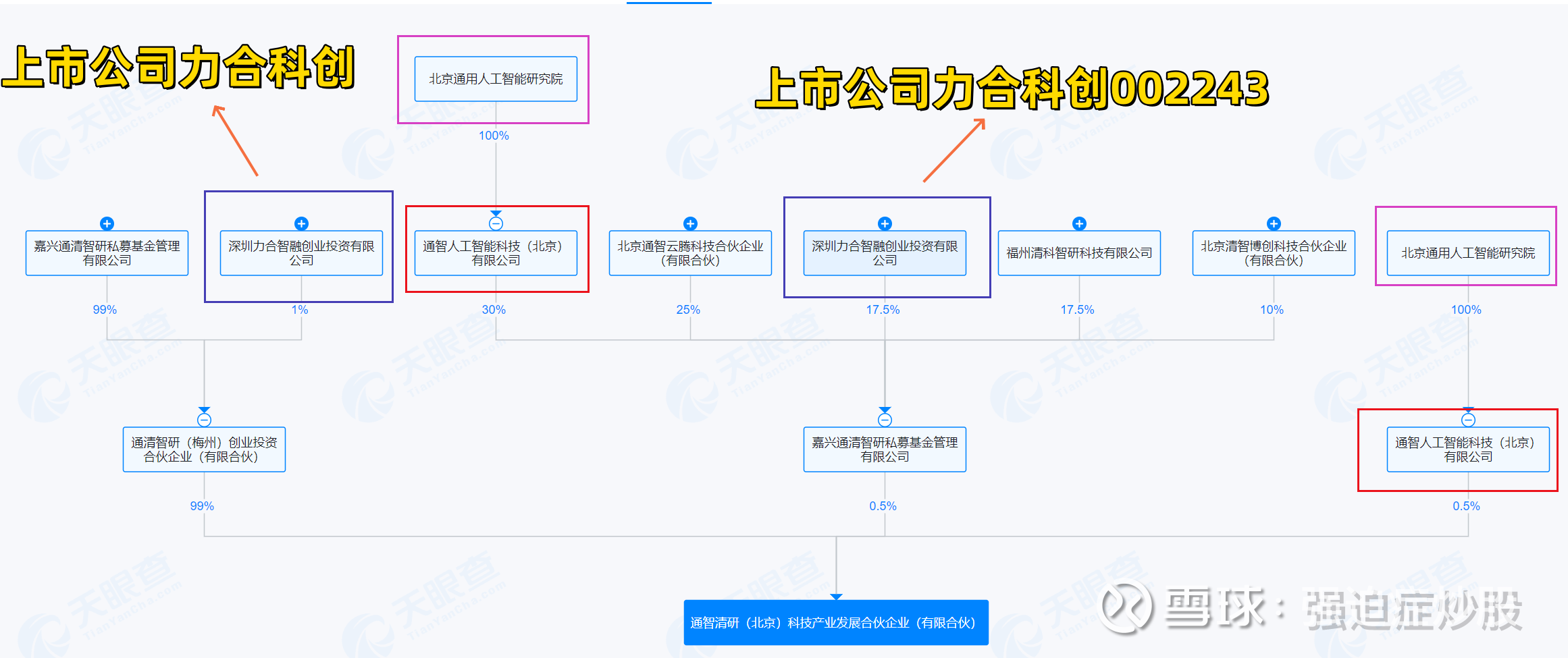Click 99% label under 嘉兴通清智研私募基金

[x=105, y=310]
